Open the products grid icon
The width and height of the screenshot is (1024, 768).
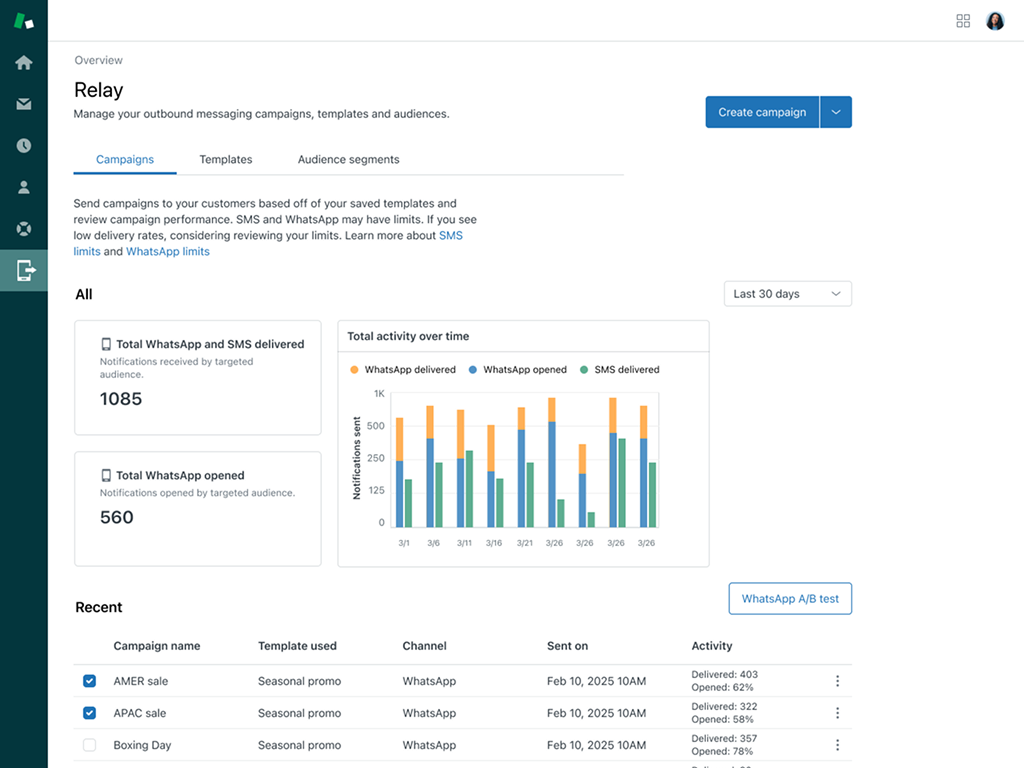[x=963, y=21]
